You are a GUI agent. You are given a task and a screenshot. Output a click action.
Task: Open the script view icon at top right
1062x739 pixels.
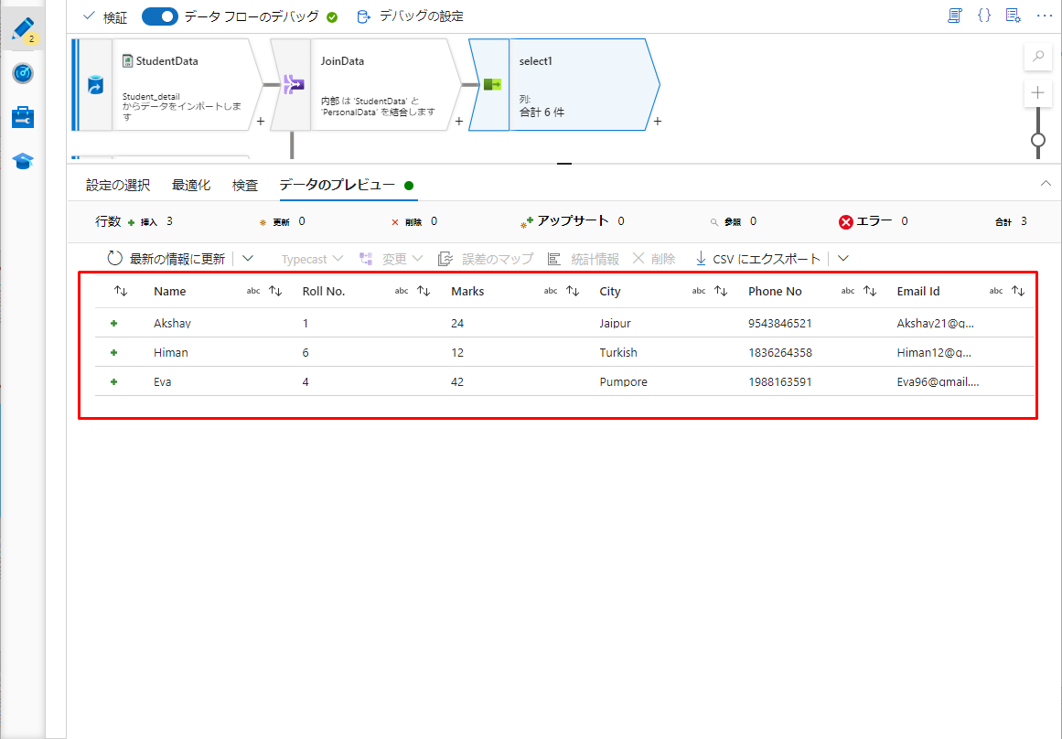[955, 16]
